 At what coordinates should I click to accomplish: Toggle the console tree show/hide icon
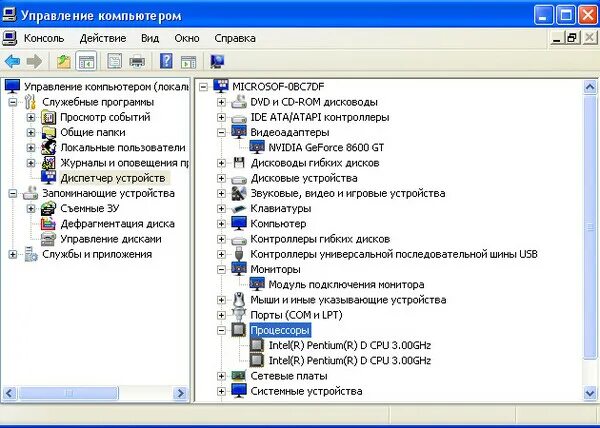coord(86,61)
